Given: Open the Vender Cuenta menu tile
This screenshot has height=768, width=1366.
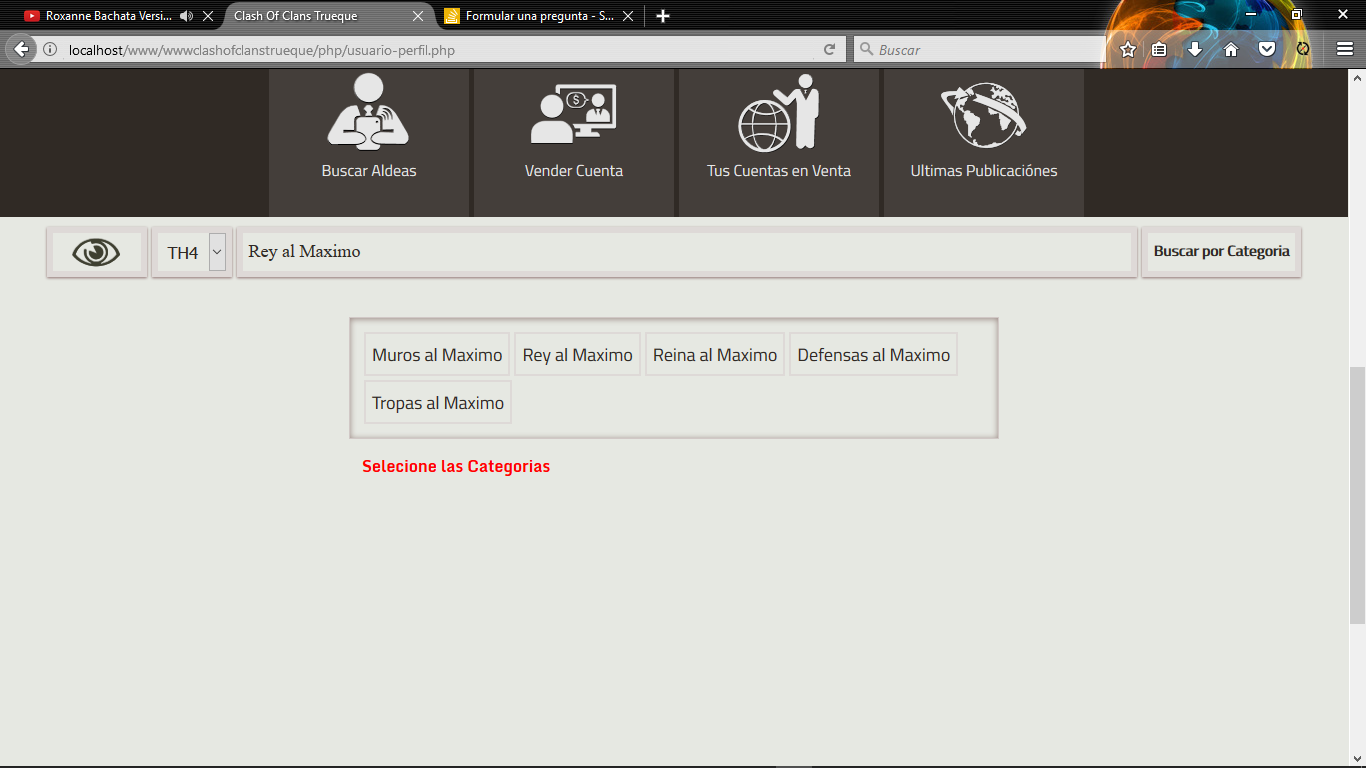Looking at the screenshot, I should [x=574, y=142].
